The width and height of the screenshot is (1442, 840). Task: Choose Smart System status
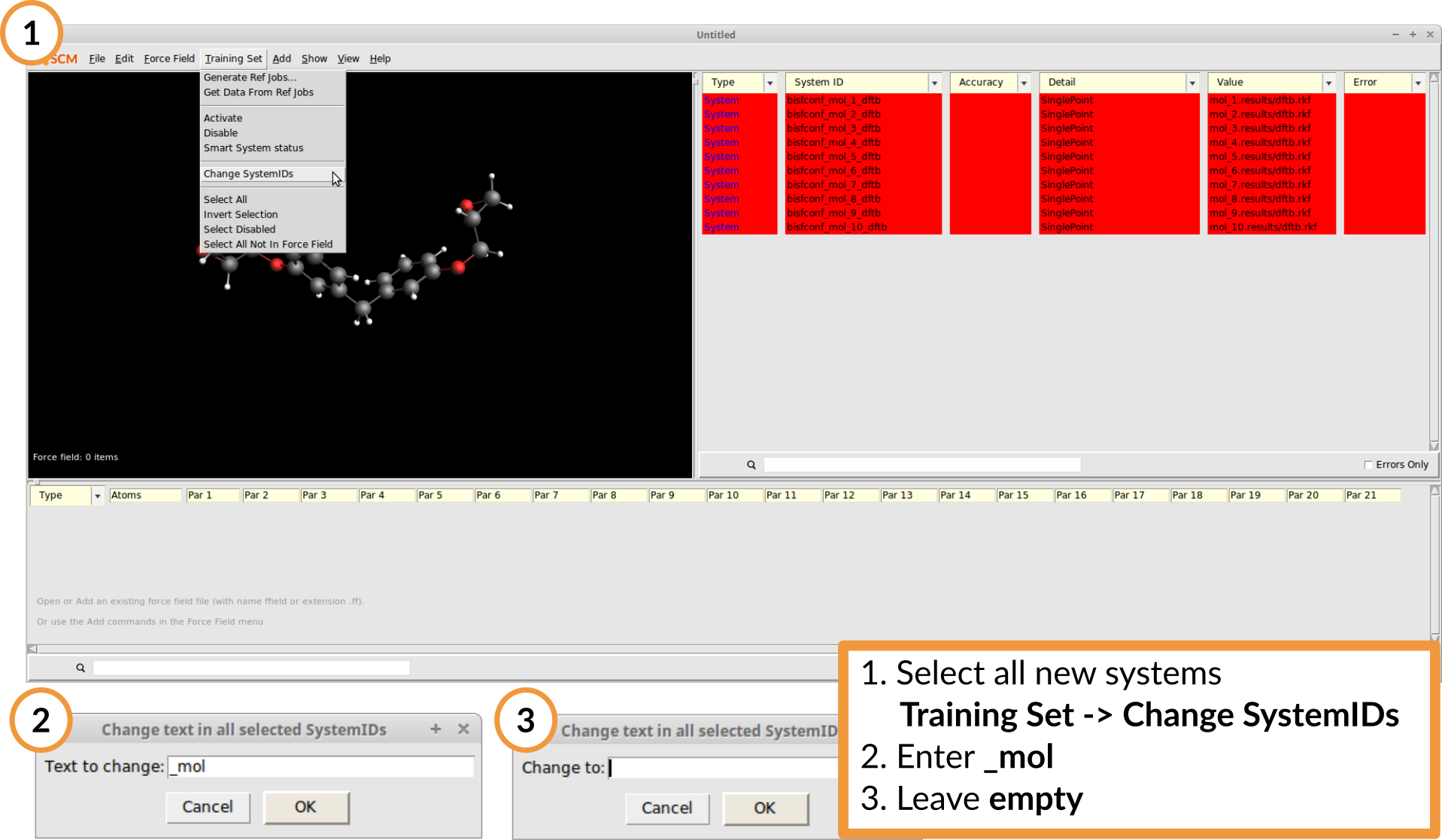tap(272, 148)
